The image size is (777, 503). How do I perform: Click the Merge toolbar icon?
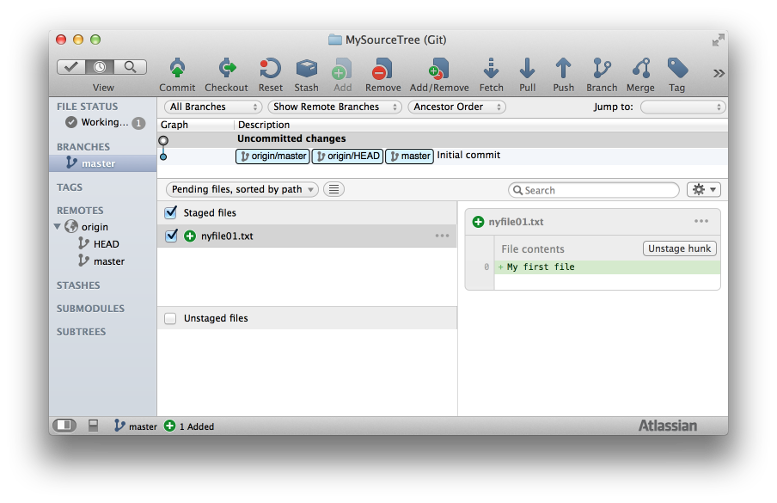pyautogui.click(x=641, y=68)
